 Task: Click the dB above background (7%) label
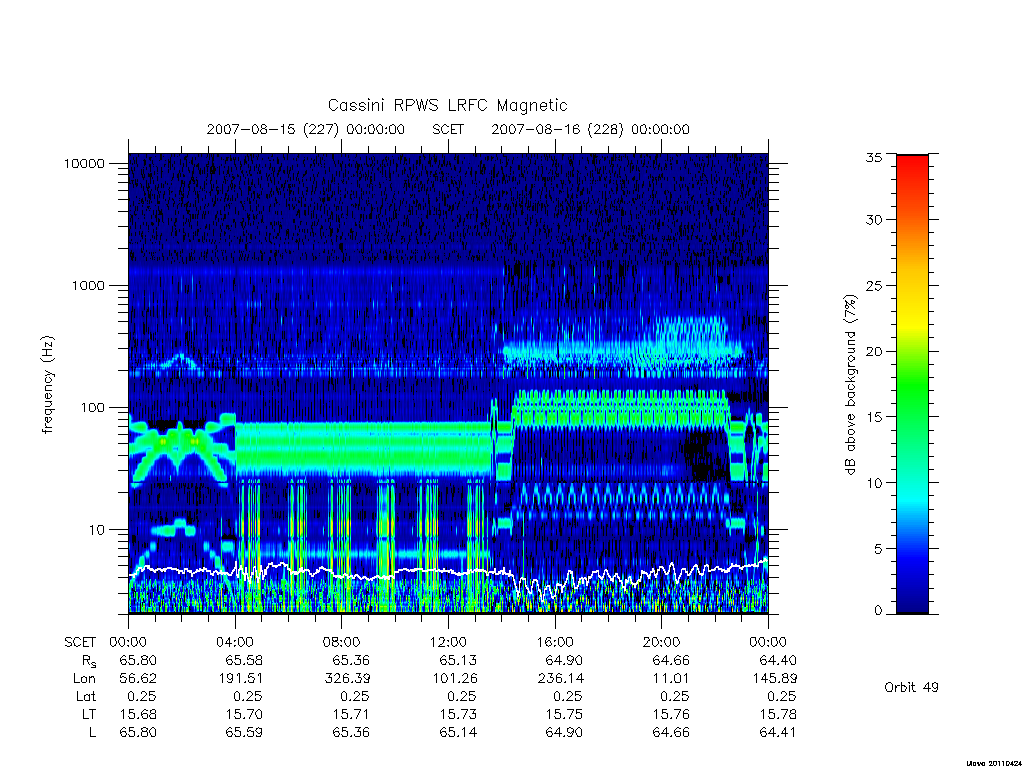850,385
